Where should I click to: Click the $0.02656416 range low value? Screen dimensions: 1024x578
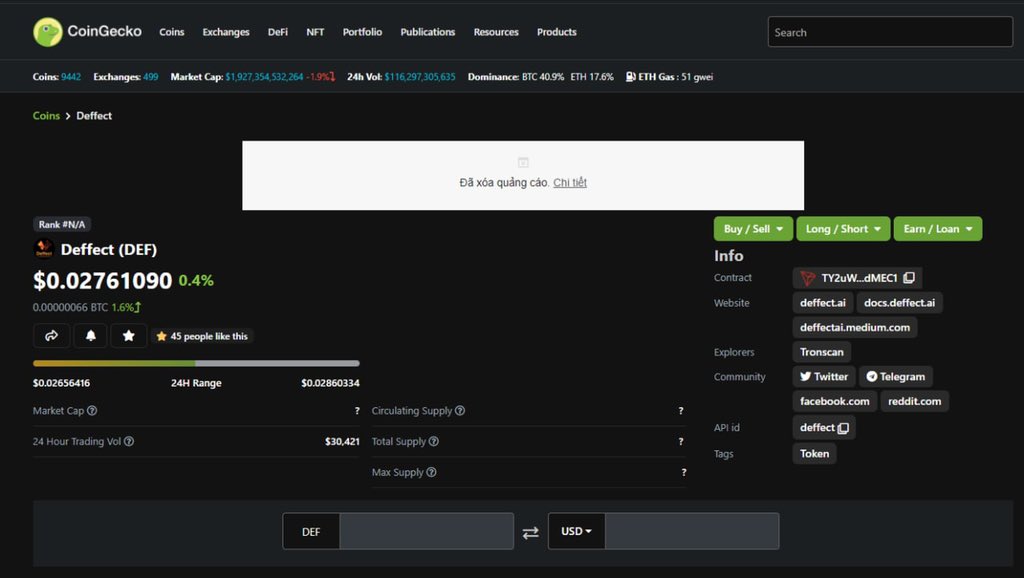[x=61, y=383]
